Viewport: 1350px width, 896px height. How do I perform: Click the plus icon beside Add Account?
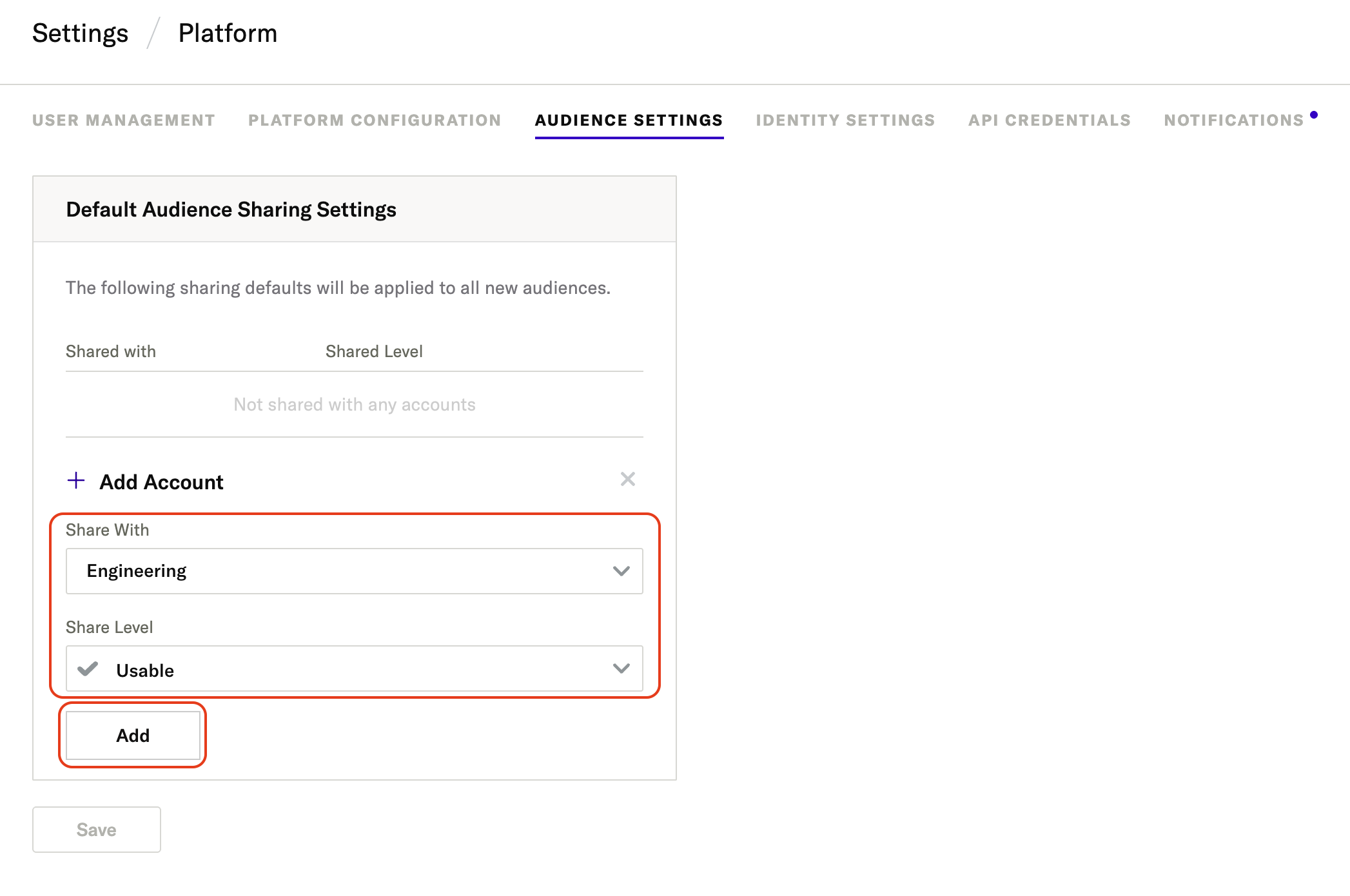(x=76, y=480)
